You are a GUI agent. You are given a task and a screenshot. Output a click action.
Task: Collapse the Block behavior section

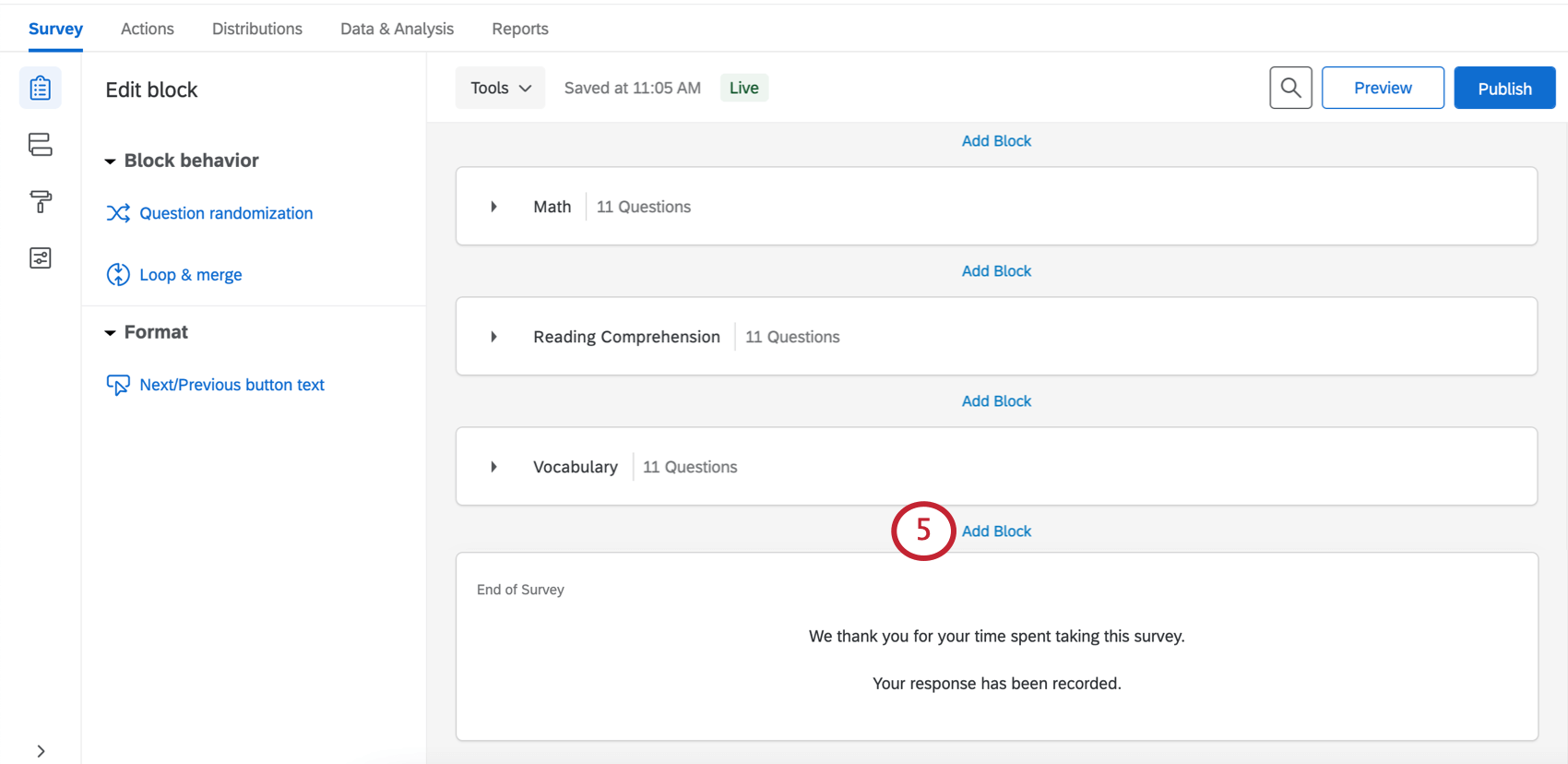coord(110,161)
